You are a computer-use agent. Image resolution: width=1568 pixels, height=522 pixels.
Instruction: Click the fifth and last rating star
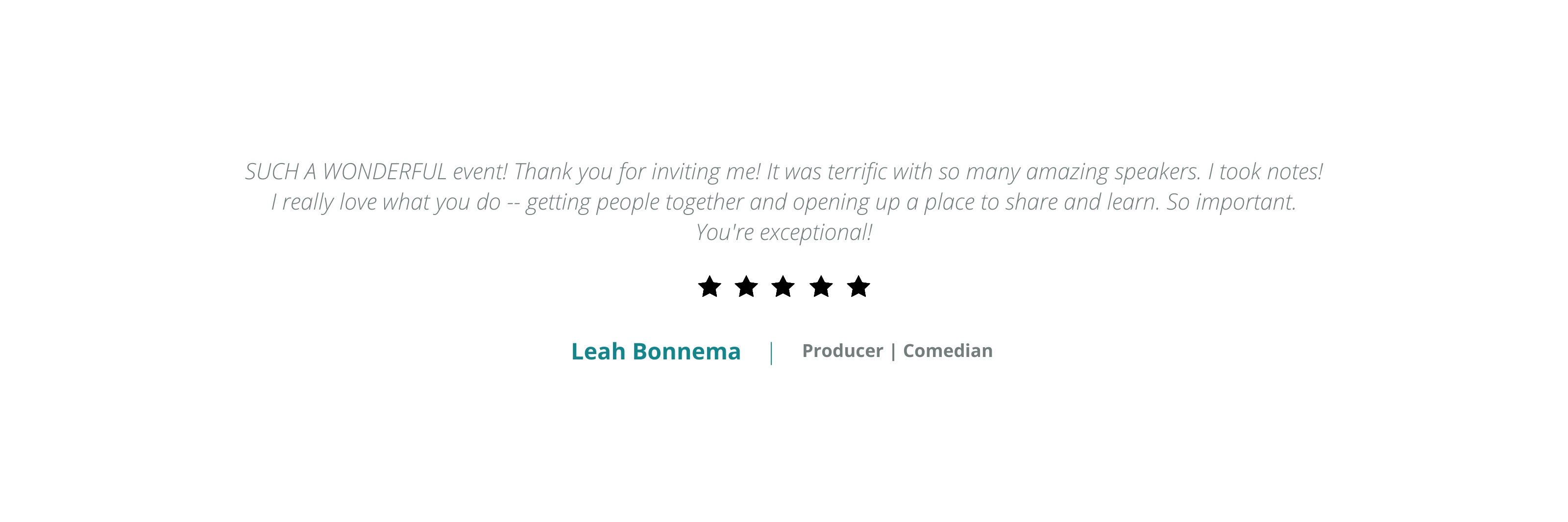[x=858, y=286]
